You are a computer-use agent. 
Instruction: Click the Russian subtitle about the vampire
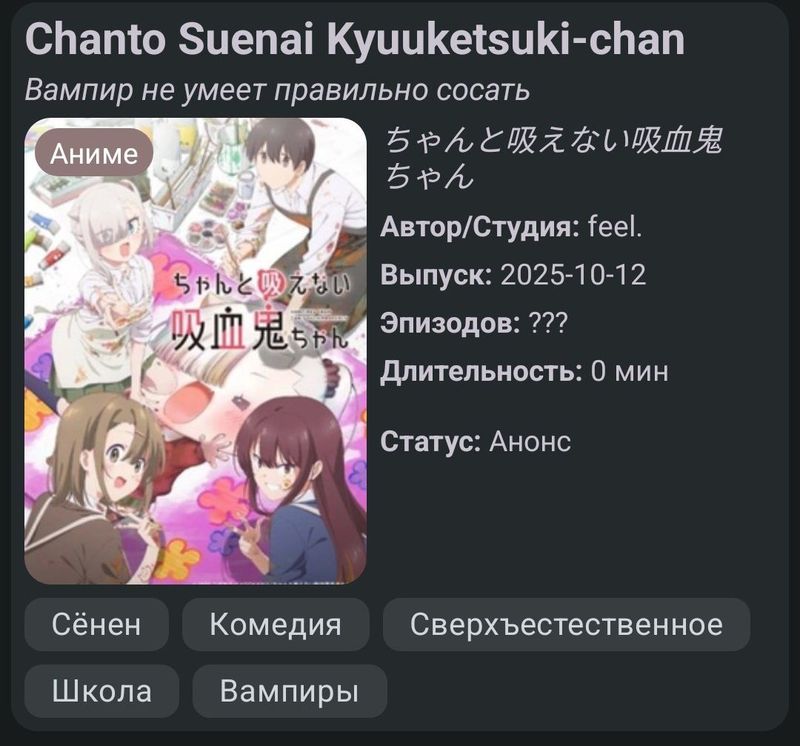point(277,90)
